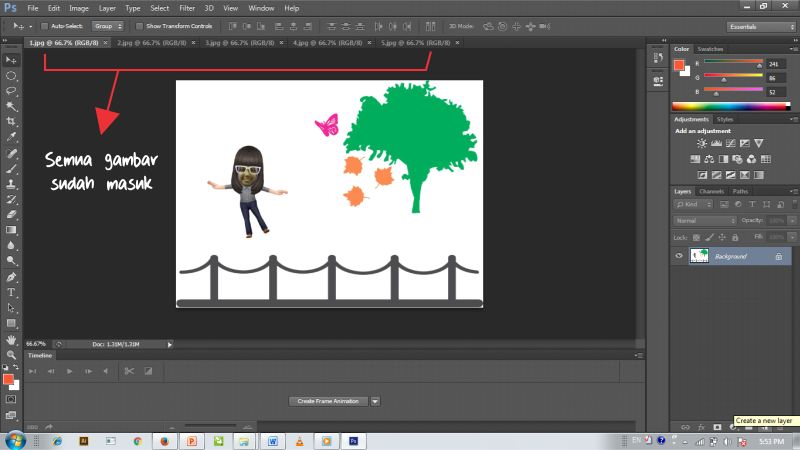Switch to the 3.jpg document tab

click(239, 43)
